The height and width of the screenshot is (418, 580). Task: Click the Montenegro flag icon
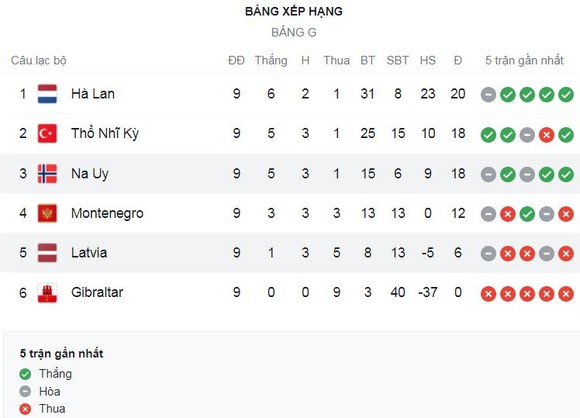point(47,213)
